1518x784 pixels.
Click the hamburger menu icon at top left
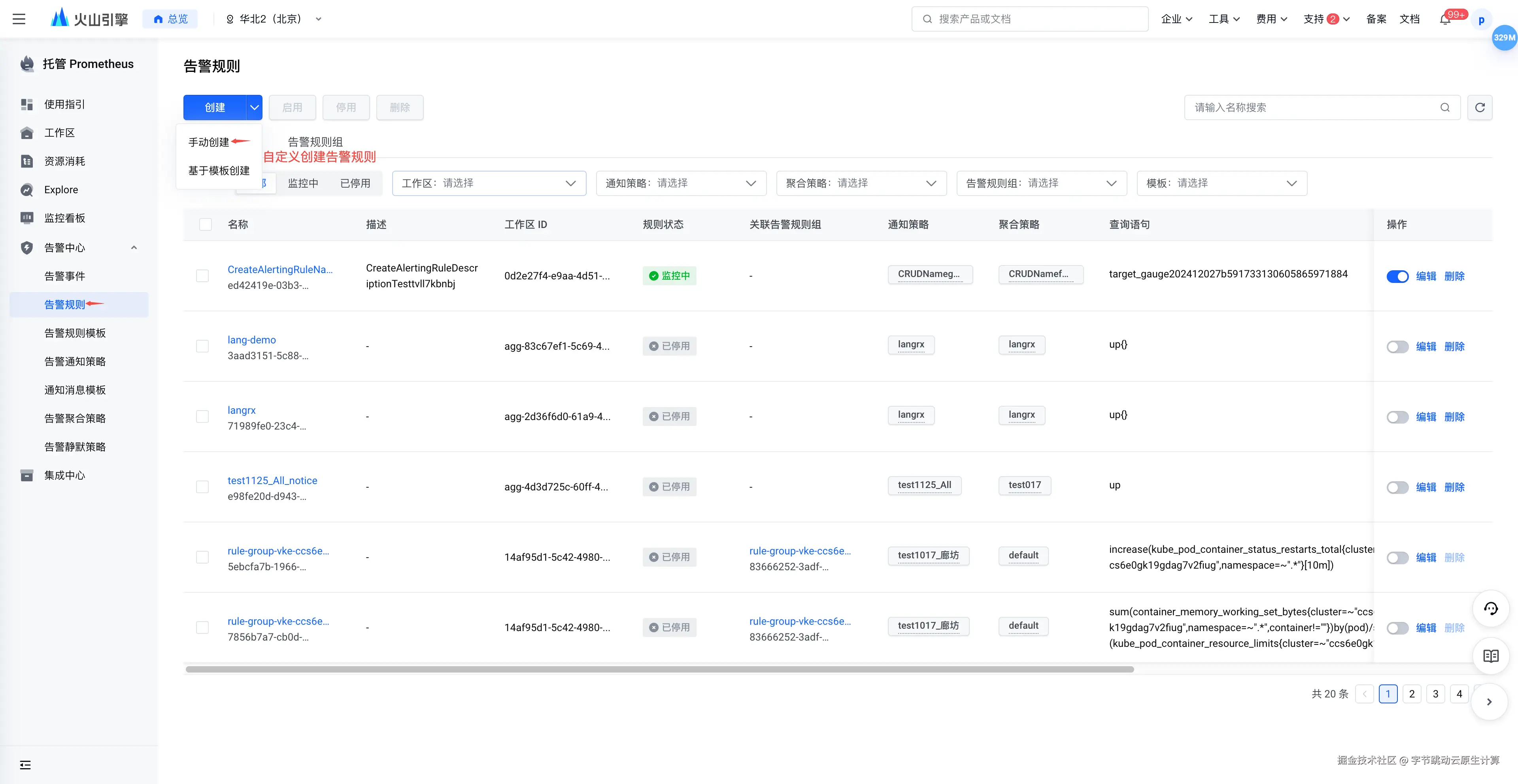tap(19, 19)
